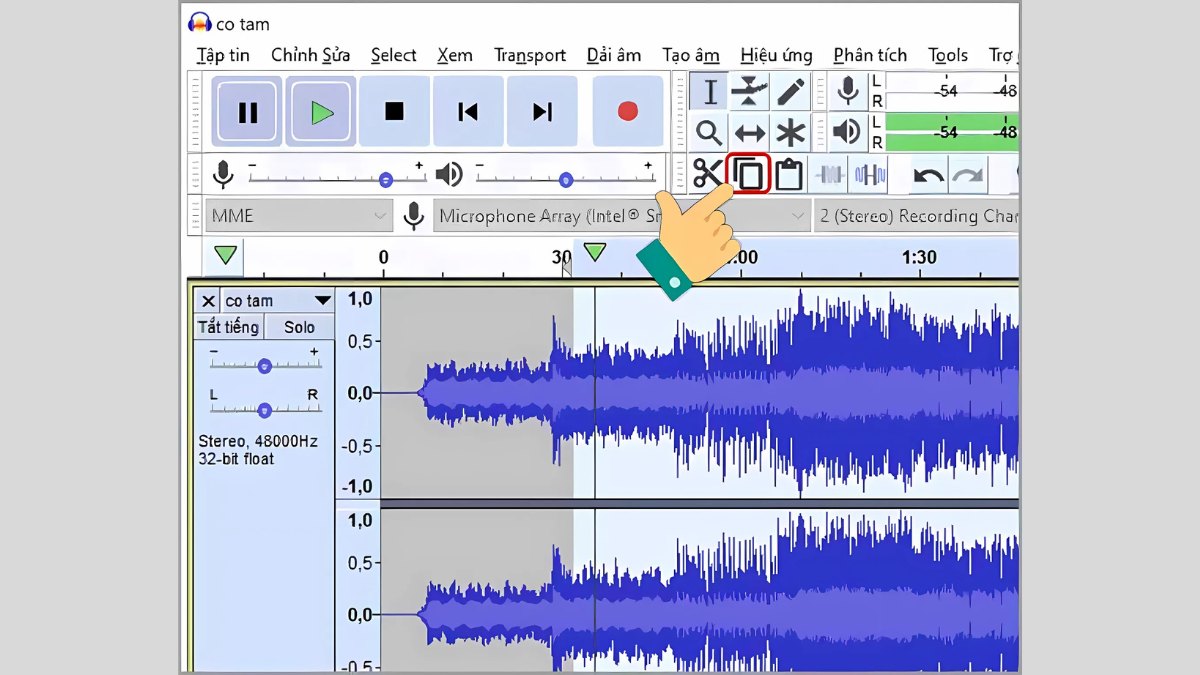Open the Hiệu ứng menu
Image resolution: width=1200 pixels, height=675 pixels.
pyautogui.click(x=776, y=55)
